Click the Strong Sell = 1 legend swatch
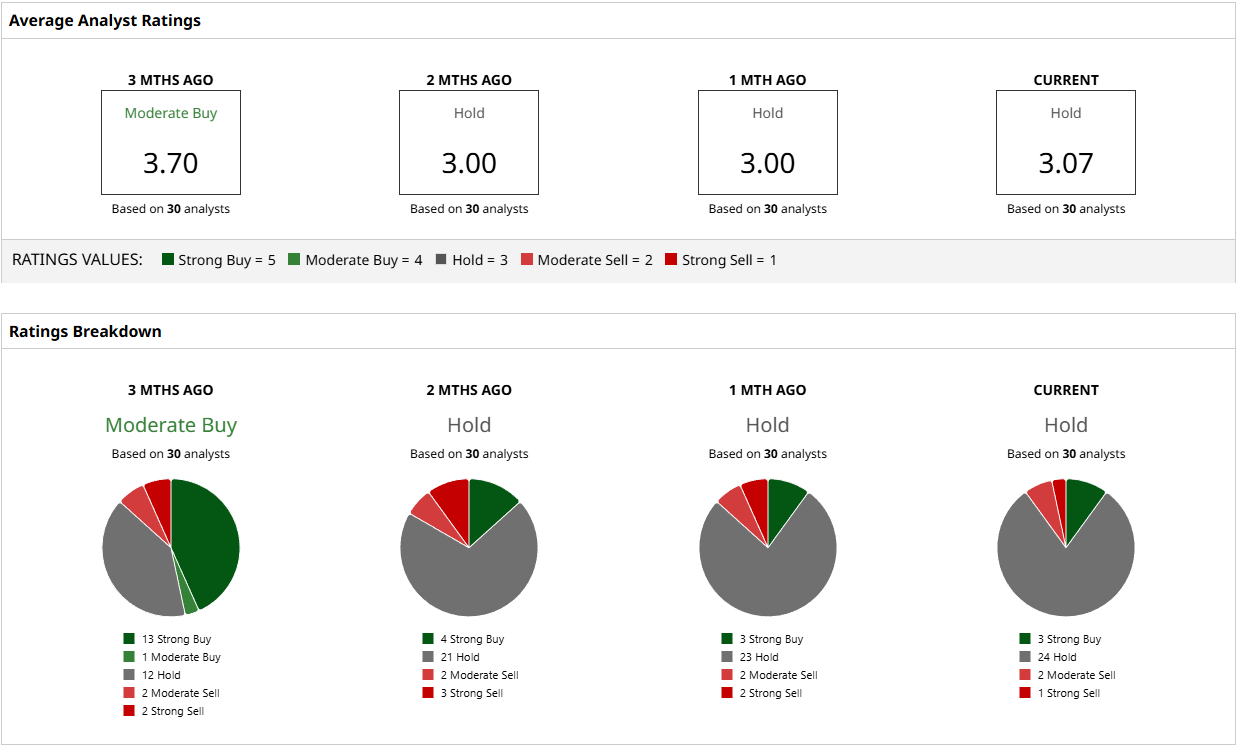 [671, 260]
